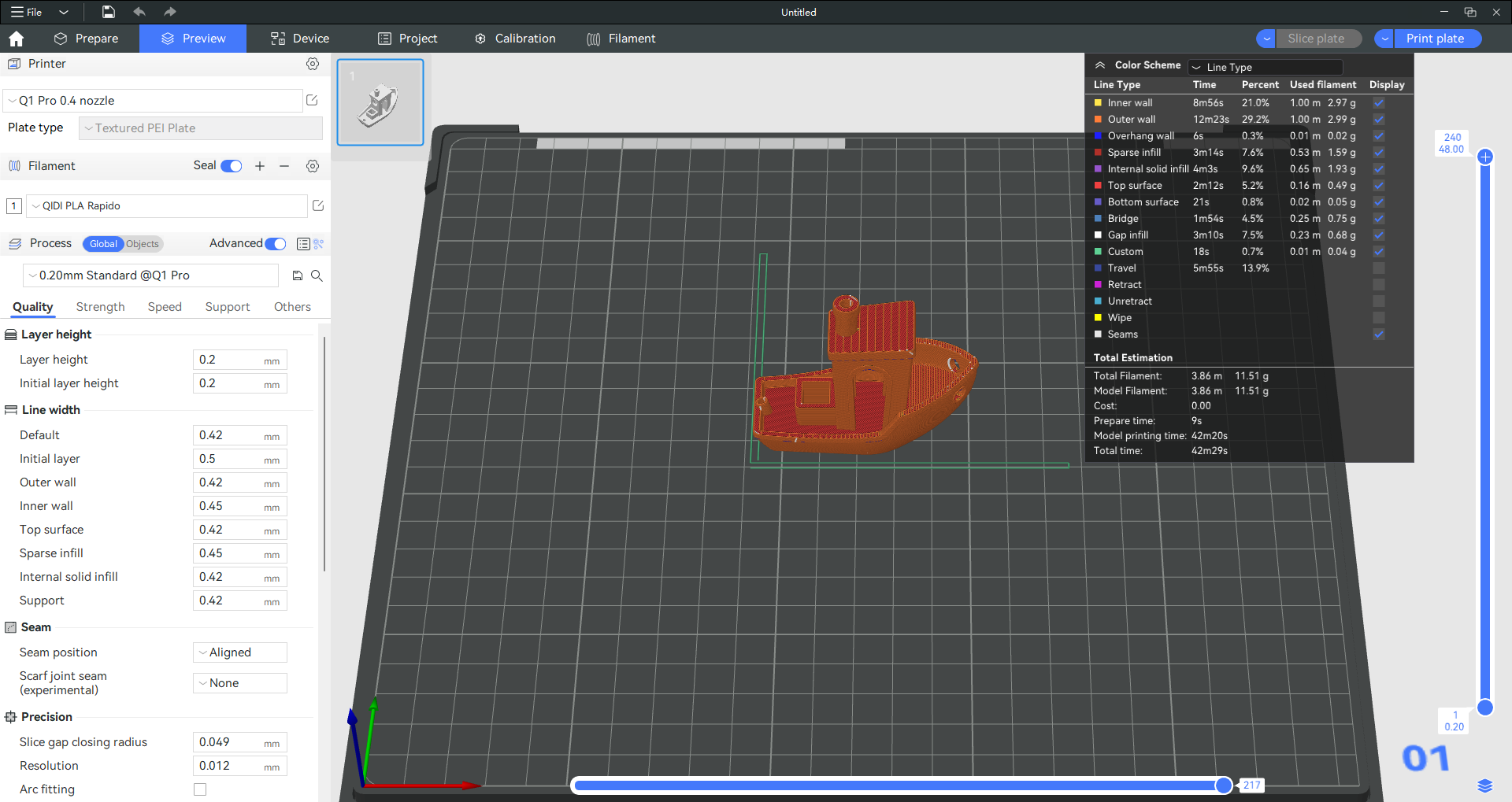Click the horizontal move slider handle
This screenshot has width=1512, height=802.
(1223, 785)
